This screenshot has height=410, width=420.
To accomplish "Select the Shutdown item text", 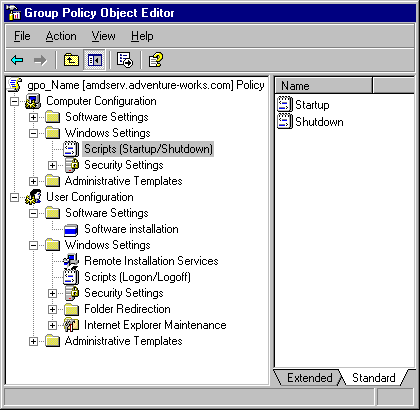I will click(319, 122).
